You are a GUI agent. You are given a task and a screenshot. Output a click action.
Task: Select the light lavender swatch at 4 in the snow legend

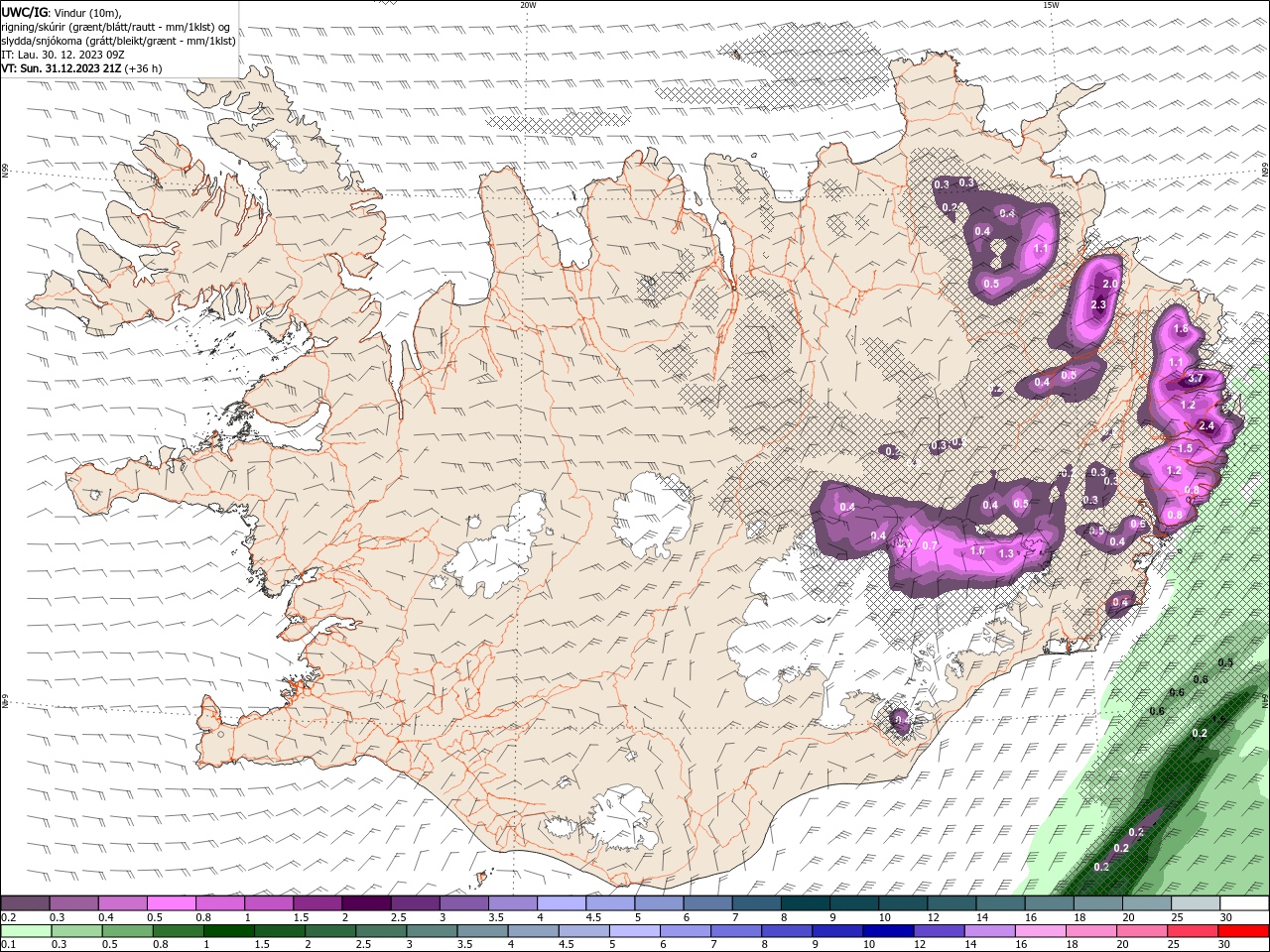(x=561, y=903)
